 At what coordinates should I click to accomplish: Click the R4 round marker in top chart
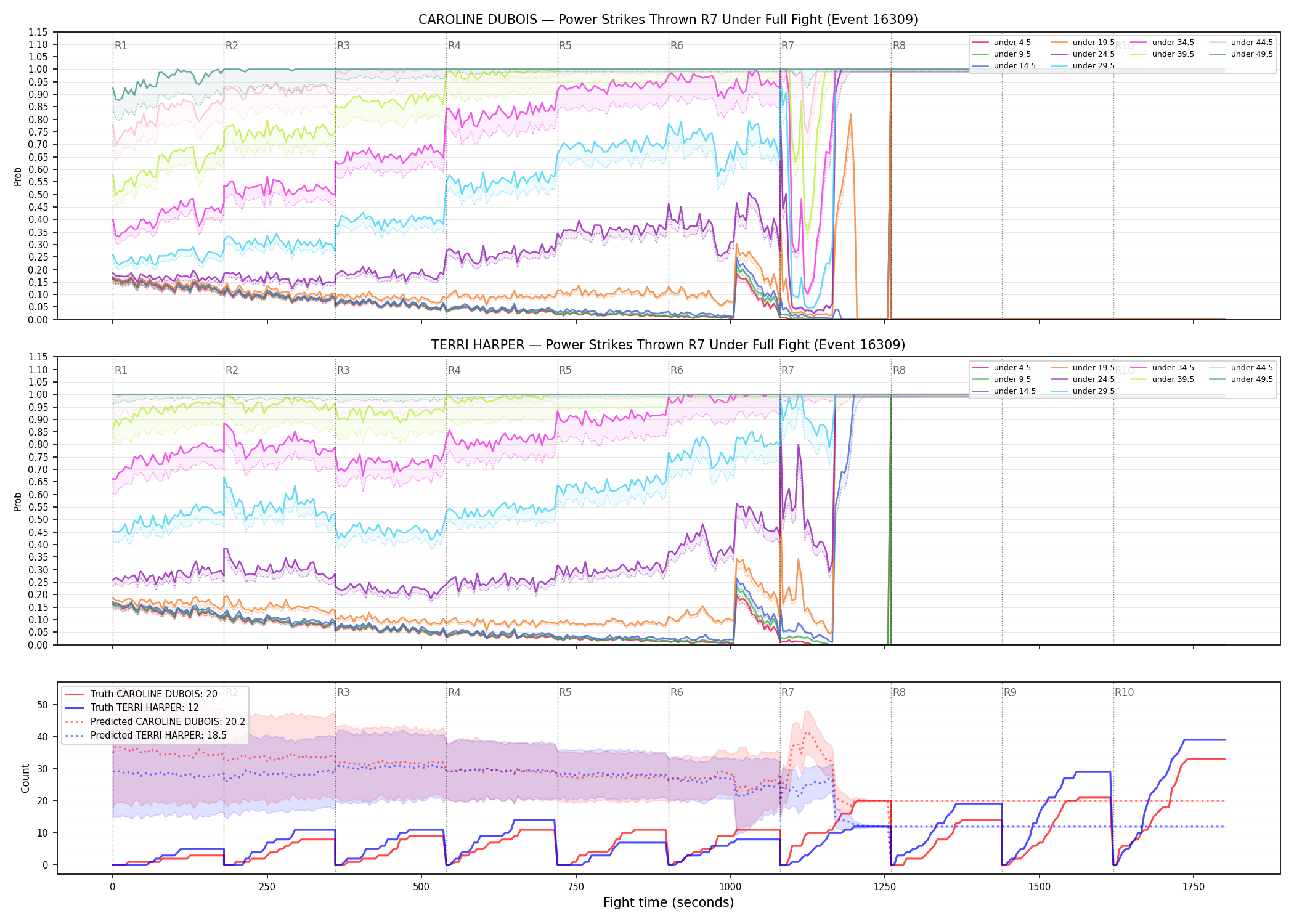(x=454, y=46)
